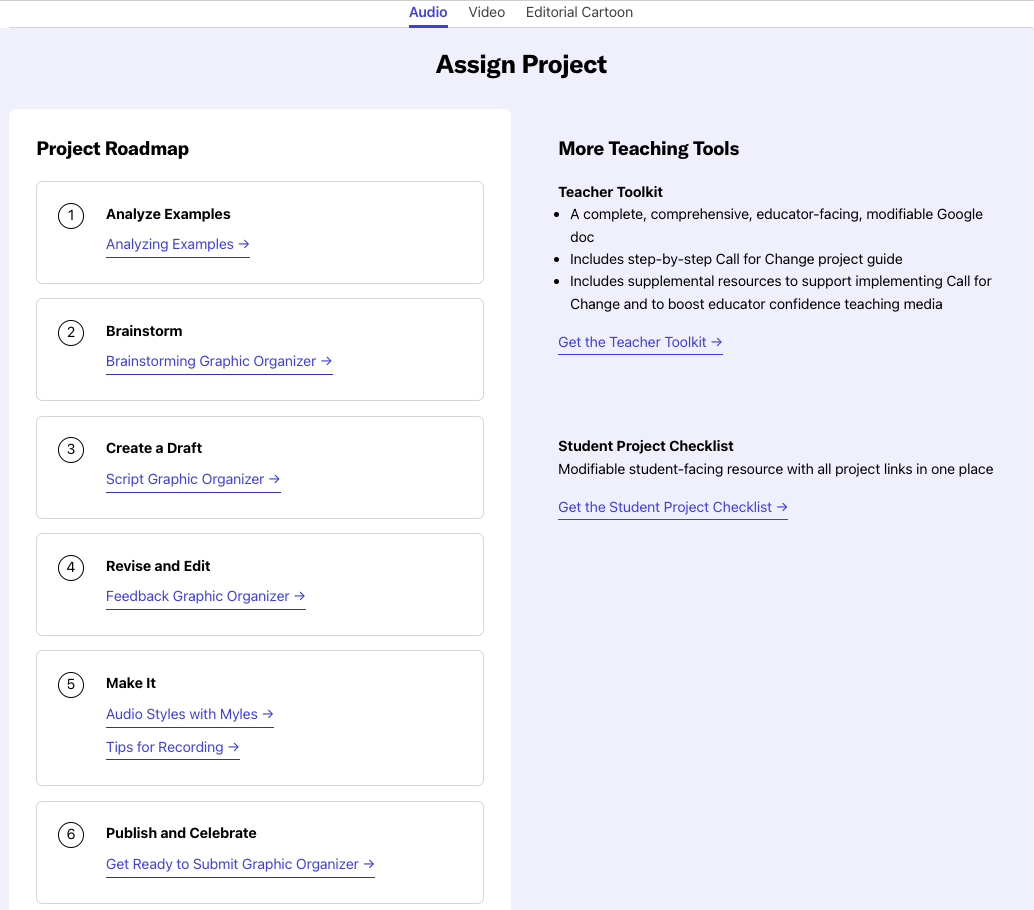Switch to the Video tab

[x=487, y=12]
